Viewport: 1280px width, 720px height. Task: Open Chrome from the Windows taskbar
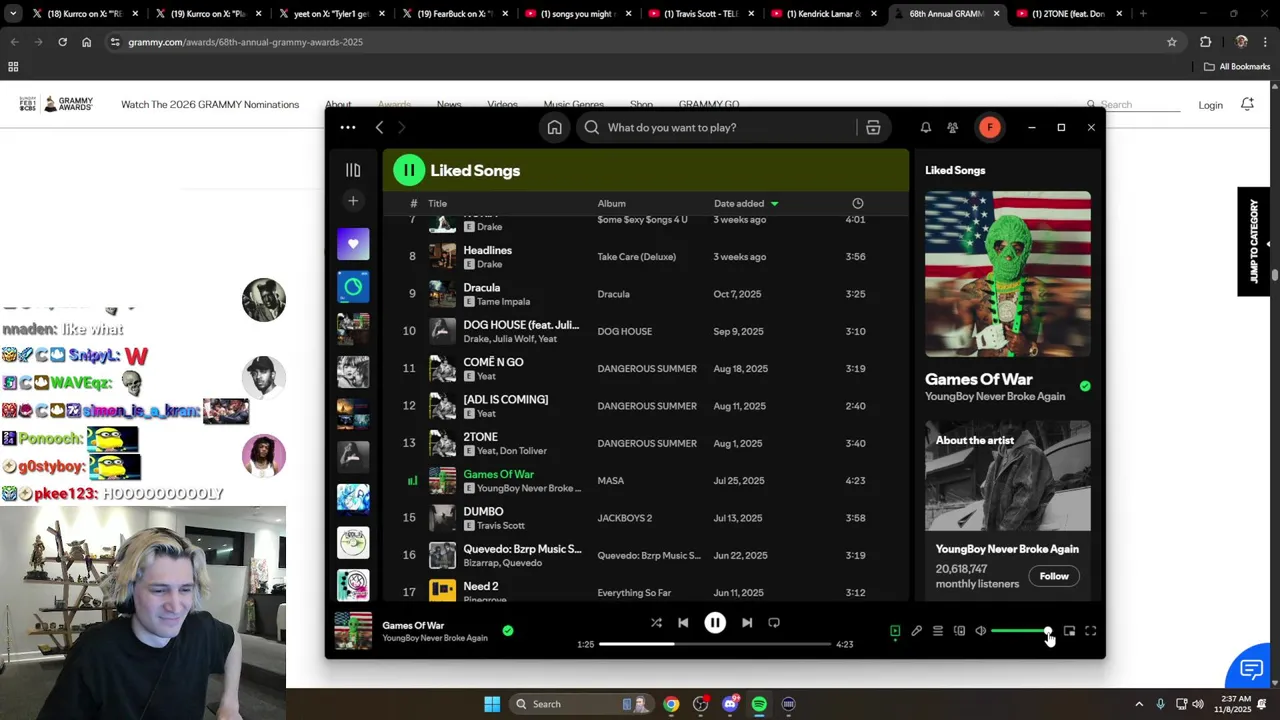tap(671, 704)
